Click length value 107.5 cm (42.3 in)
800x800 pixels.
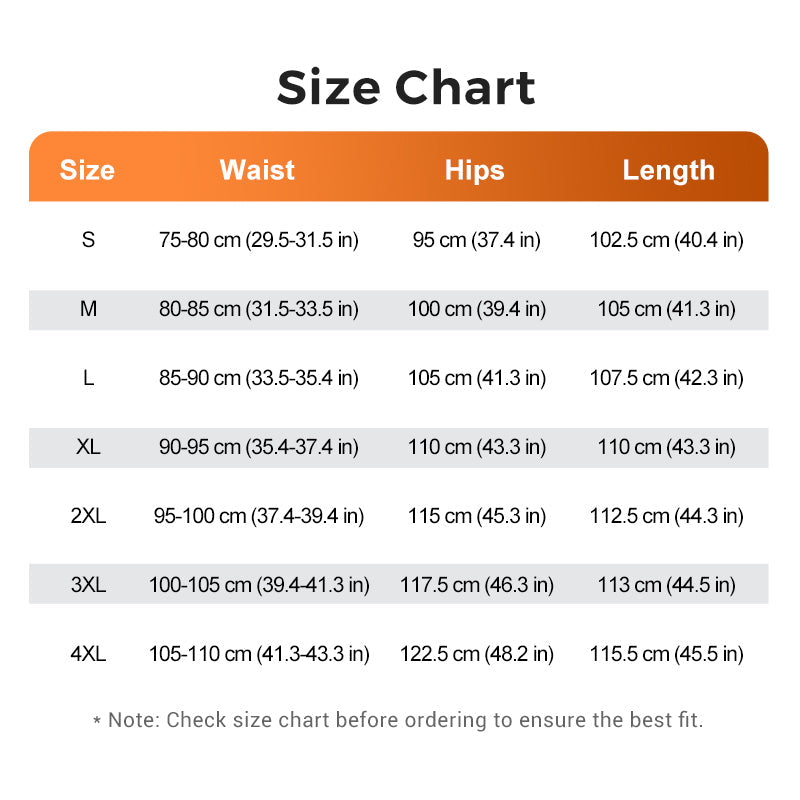point(666,379)
